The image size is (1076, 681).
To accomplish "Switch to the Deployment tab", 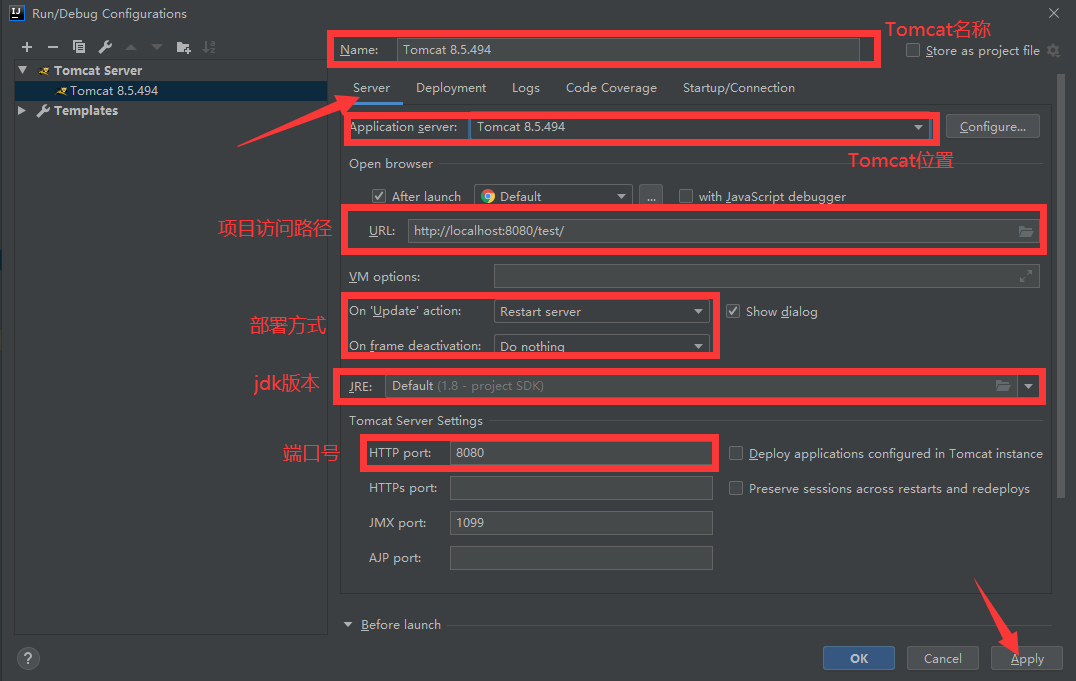I will 451,88.
